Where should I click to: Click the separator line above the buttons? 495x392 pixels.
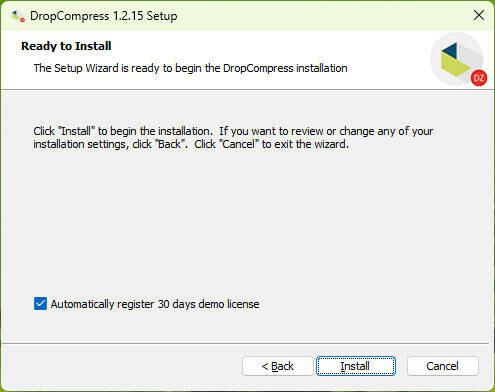coord(245,343)
